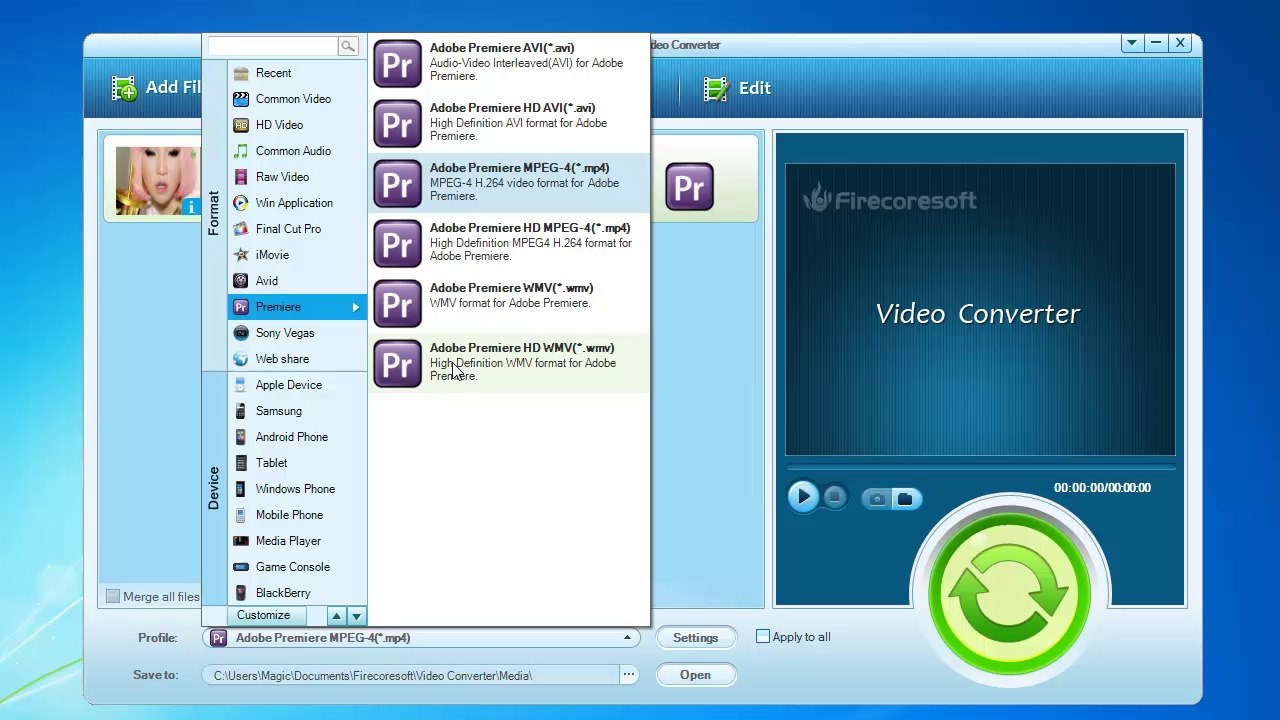1280x720 pixels.
Task: Click the down arrow in category list
Action: (357, 616)
